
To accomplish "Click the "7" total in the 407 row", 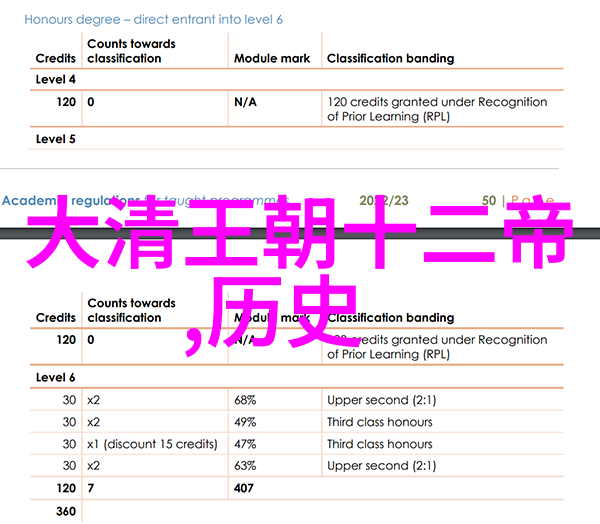I will click(90, 488).
